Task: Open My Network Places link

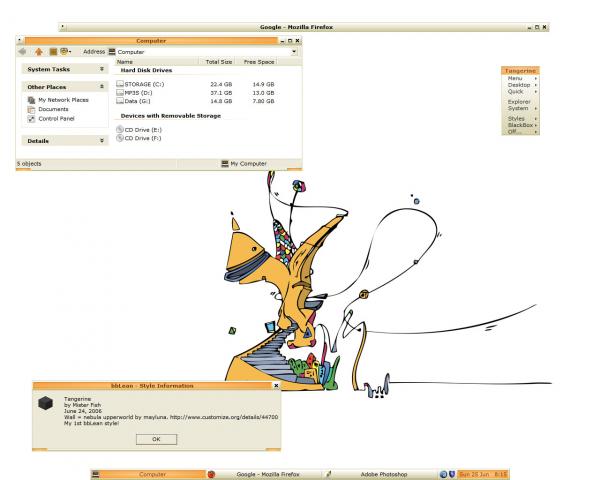Action: click(63, 100)
